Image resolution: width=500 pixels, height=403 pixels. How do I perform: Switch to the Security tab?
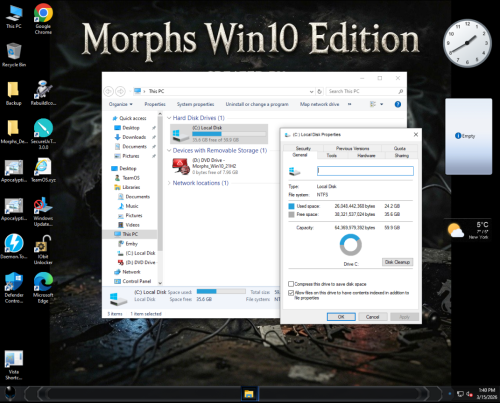click(303, 148)
